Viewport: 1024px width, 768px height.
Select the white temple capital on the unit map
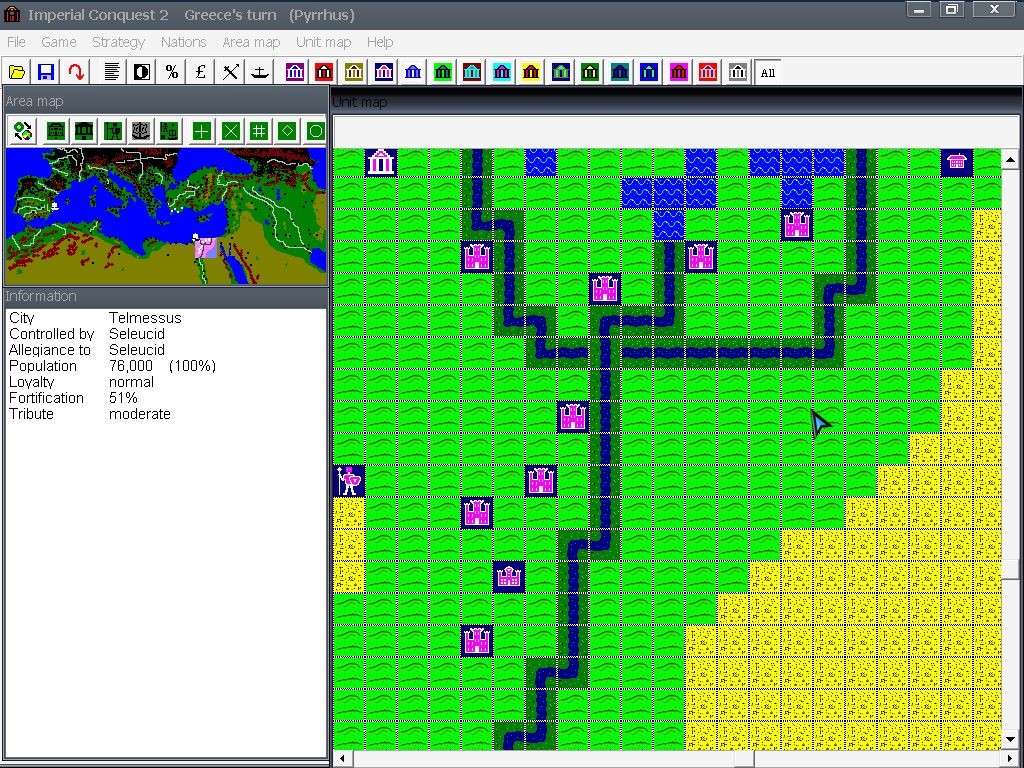[x=381, y=162]
